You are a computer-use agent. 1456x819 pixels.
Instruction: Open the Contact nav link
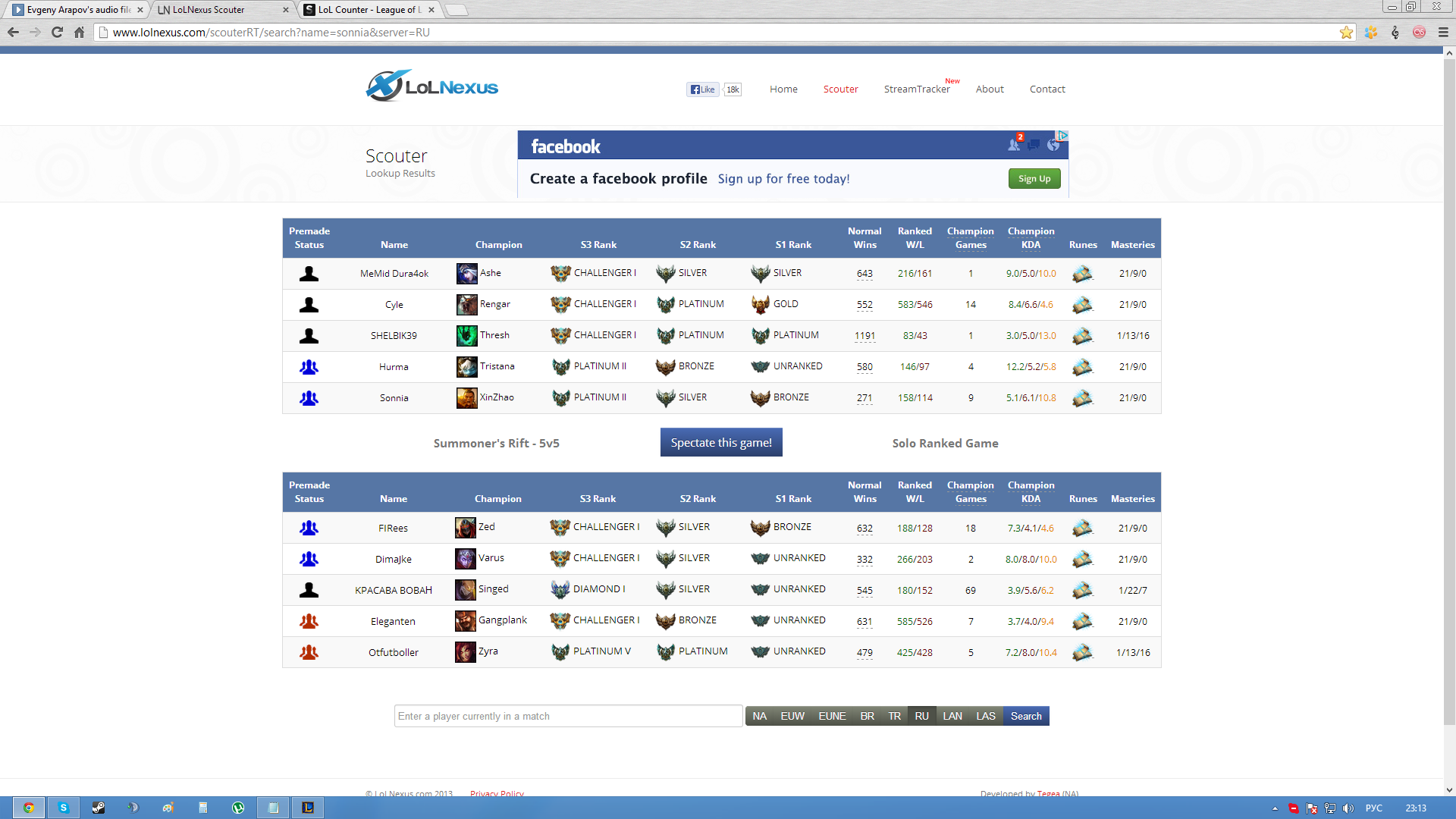1047,89
